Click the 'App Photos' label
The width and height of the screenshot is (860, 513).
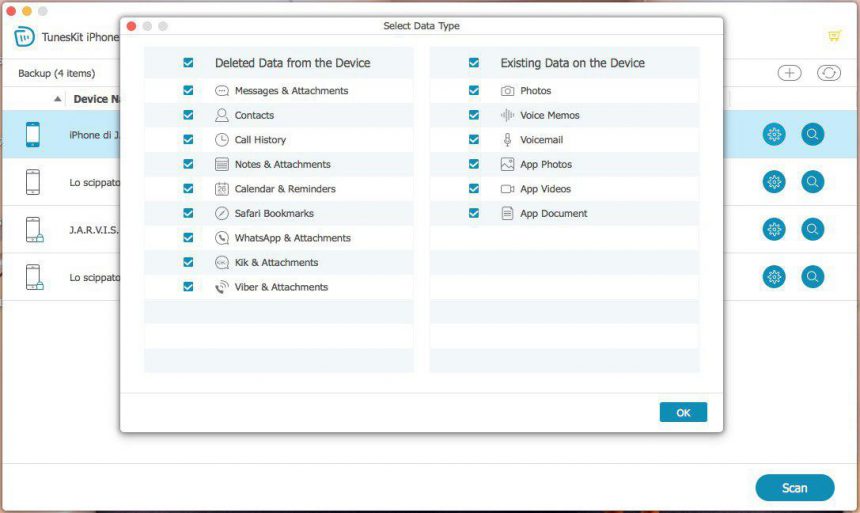pos(546,165)
